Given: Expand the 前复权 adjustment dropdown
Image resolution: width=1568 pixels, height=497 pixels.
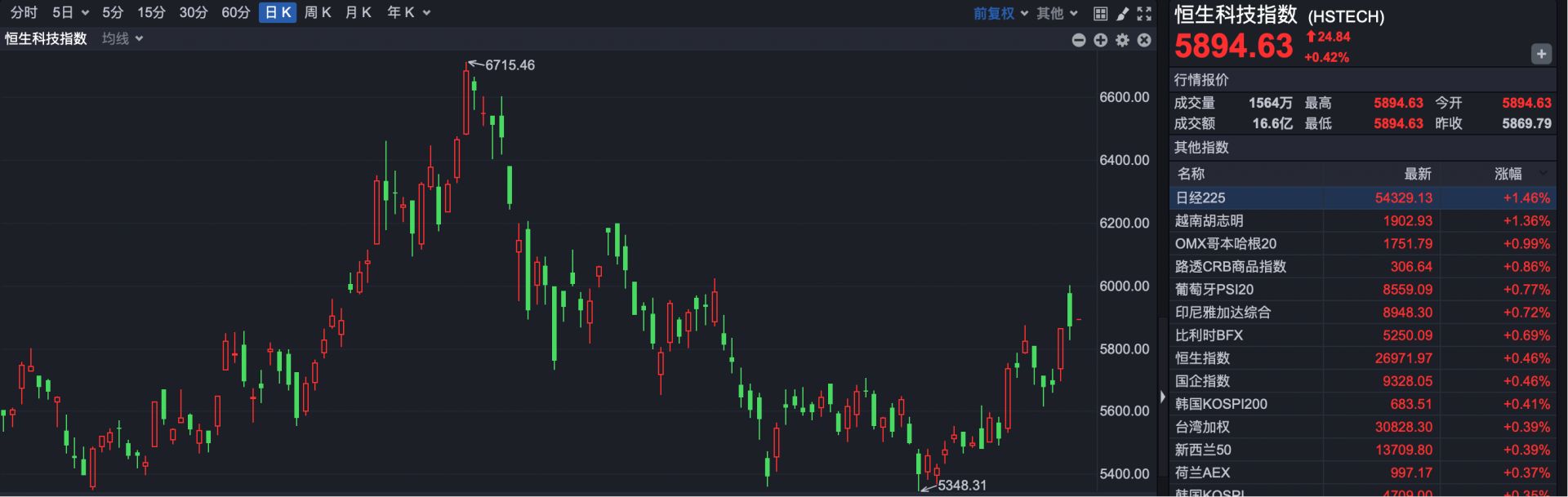Looking at the screenshot, I should pyautogui.click(x=1000, y=13).
